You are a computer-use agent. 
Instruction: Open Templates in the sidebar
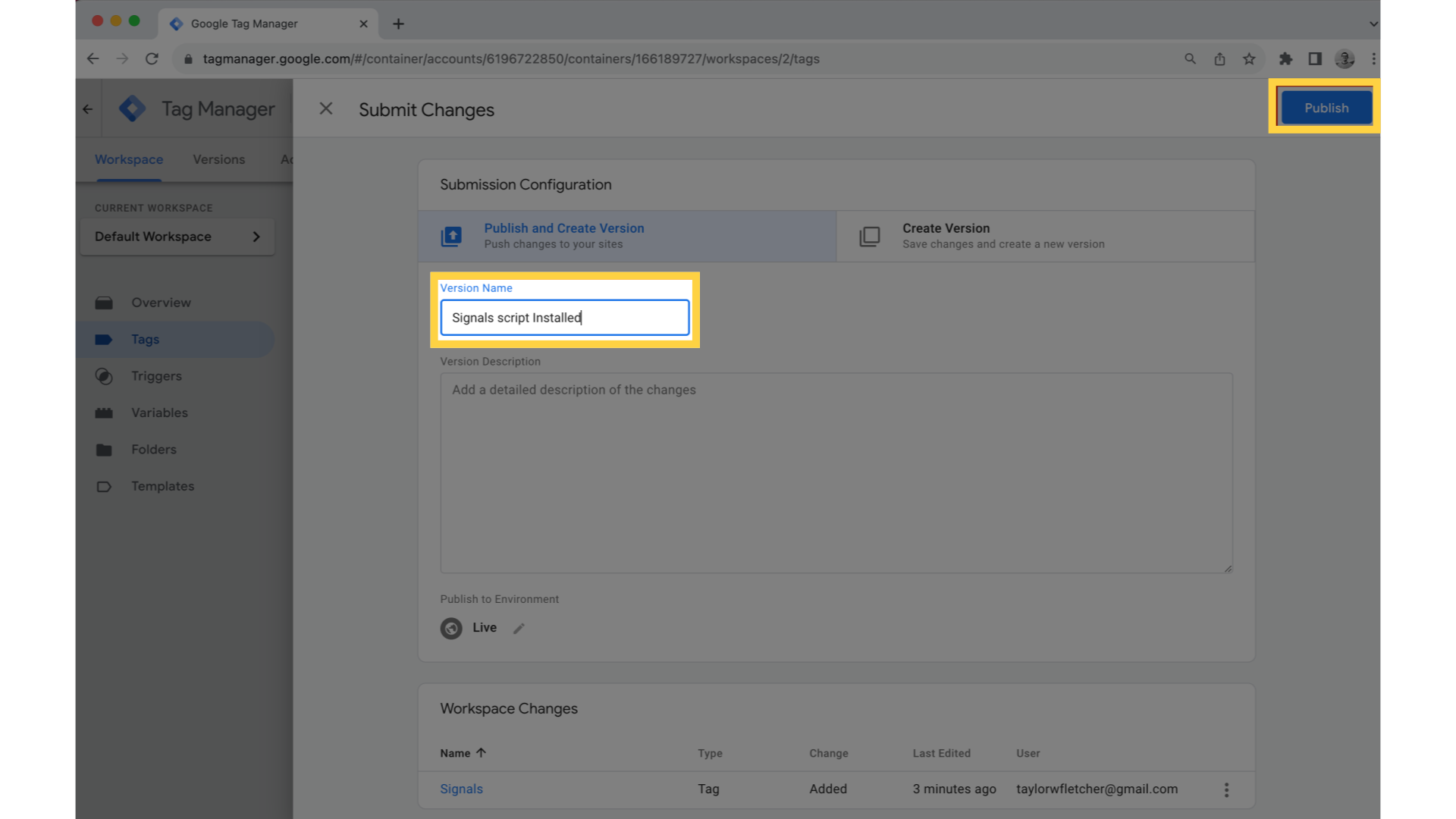(x=175, y=486)
